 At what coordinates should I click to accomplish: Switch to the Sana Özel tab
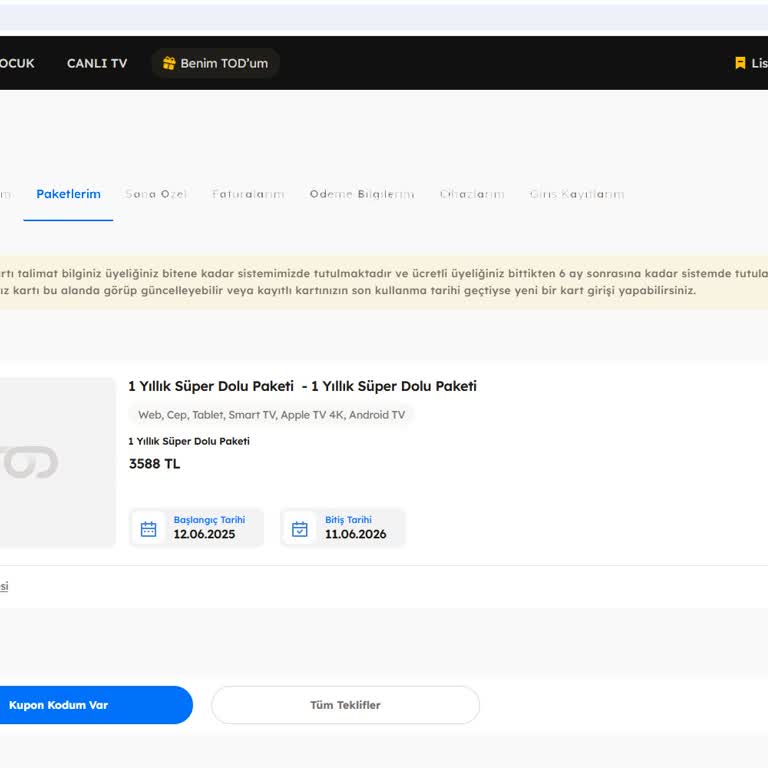coord(156,194)
